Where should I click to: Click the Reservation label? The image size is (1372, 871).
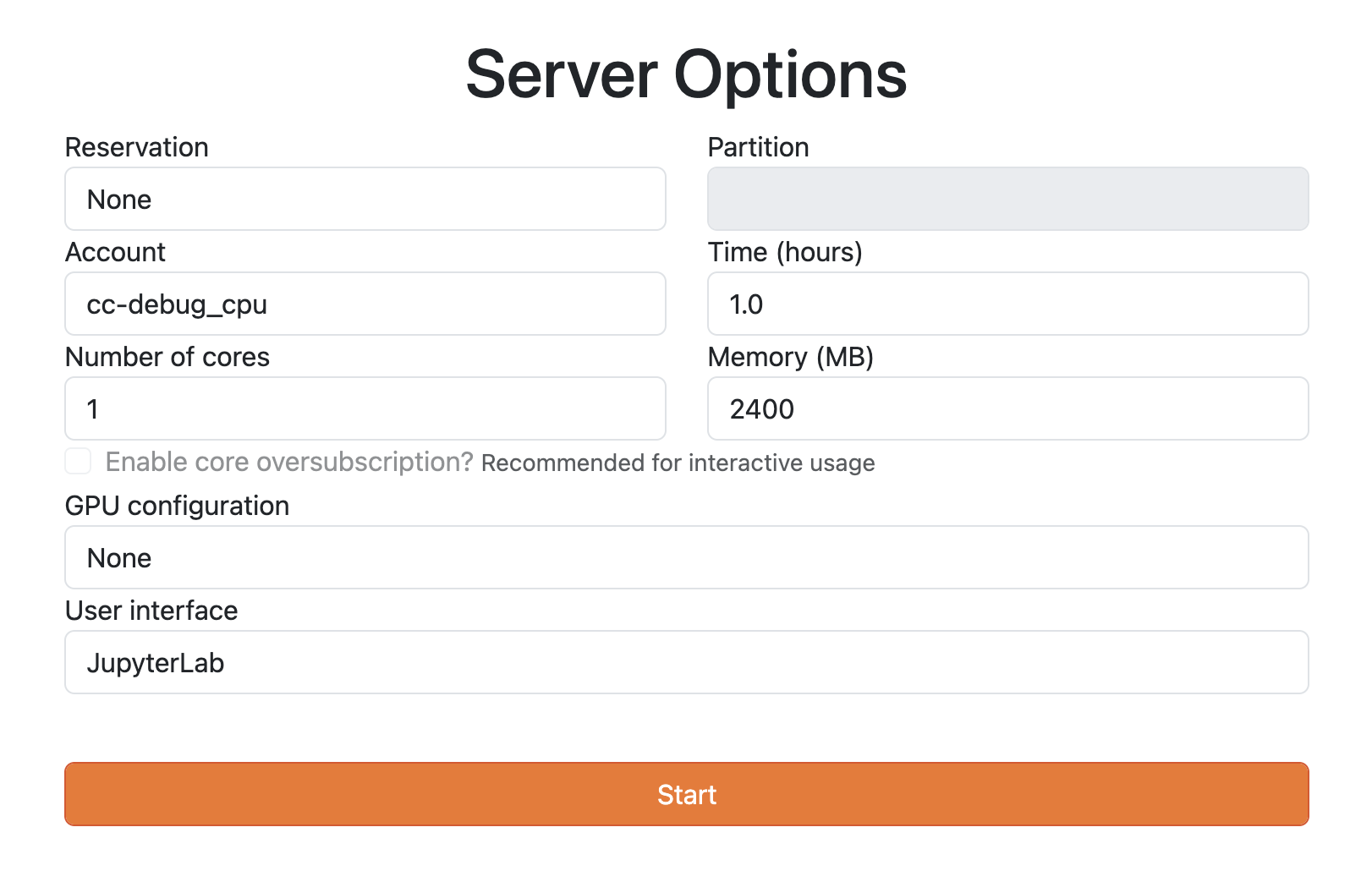[x=137, y=147]
